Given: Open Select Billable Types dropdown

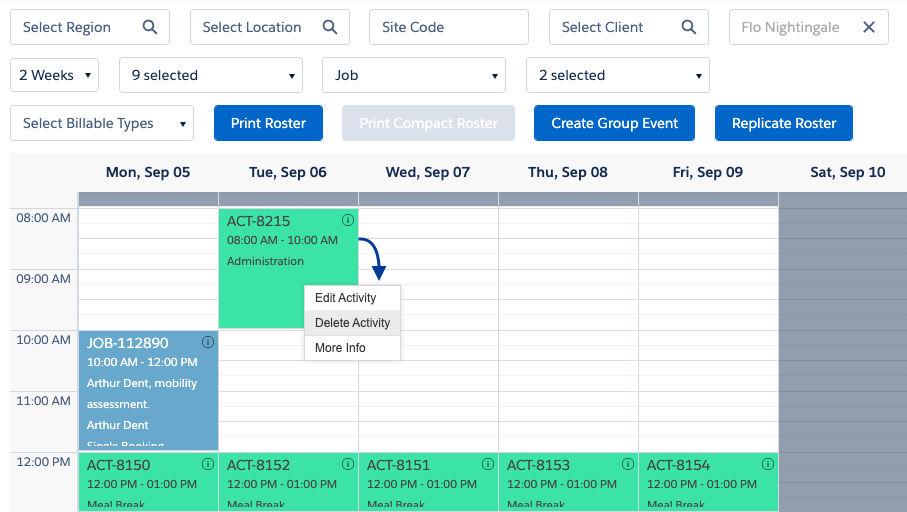Looking at the screenshot, I should pyautogui.click(x=102, y=123).
